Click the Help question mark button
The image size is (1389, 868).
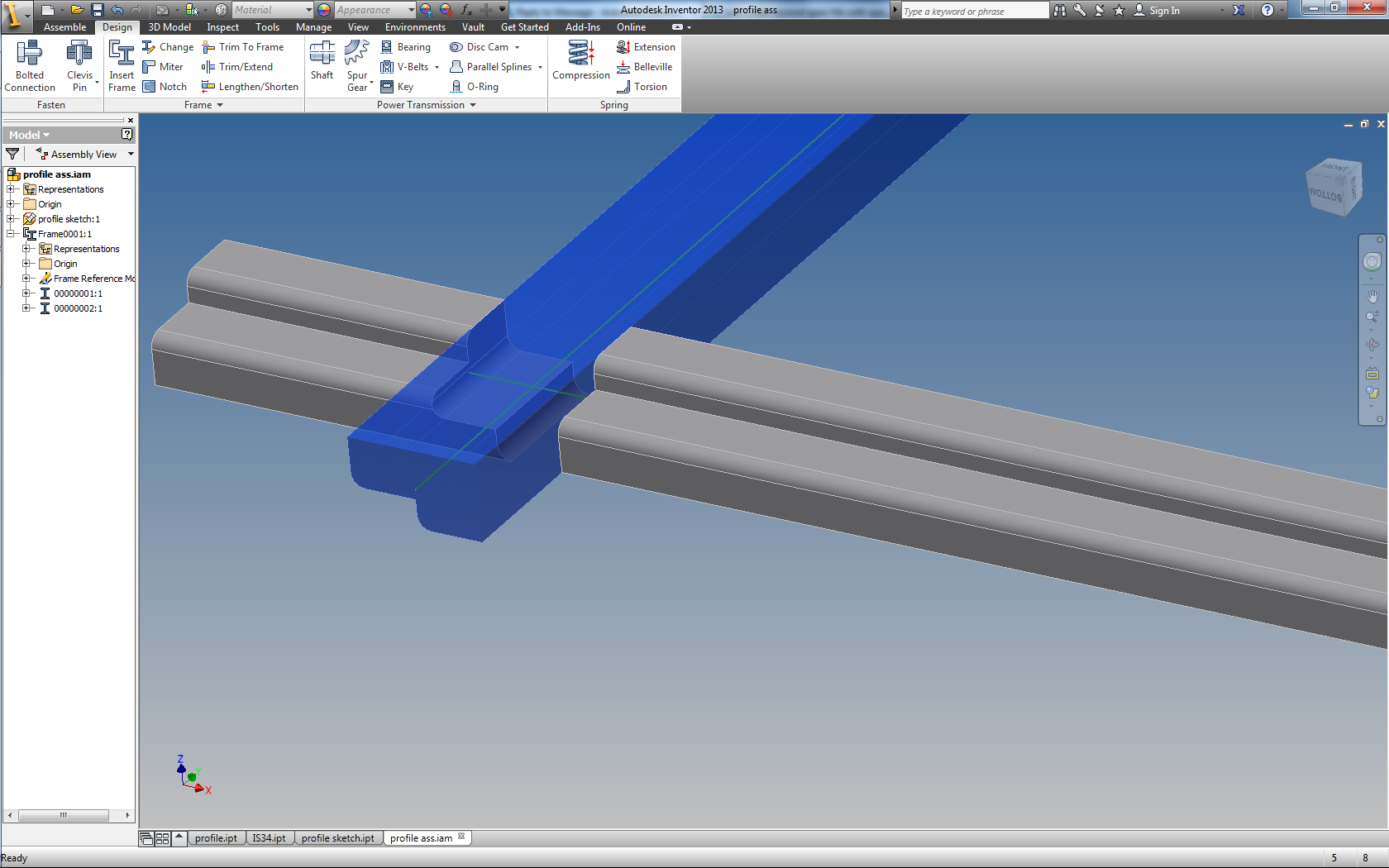[x=1267, y=11]
